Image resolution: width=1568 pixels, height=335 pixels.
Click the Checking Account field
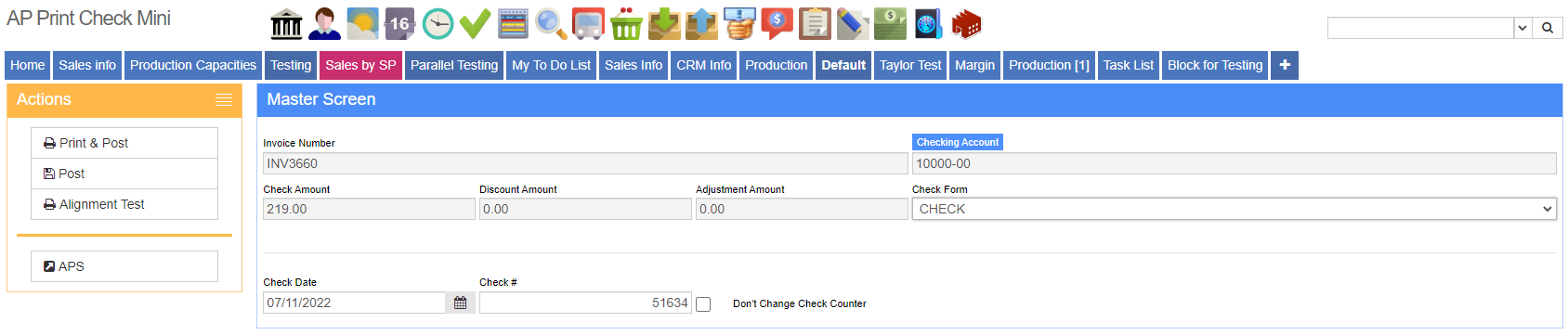(1235, 163)
